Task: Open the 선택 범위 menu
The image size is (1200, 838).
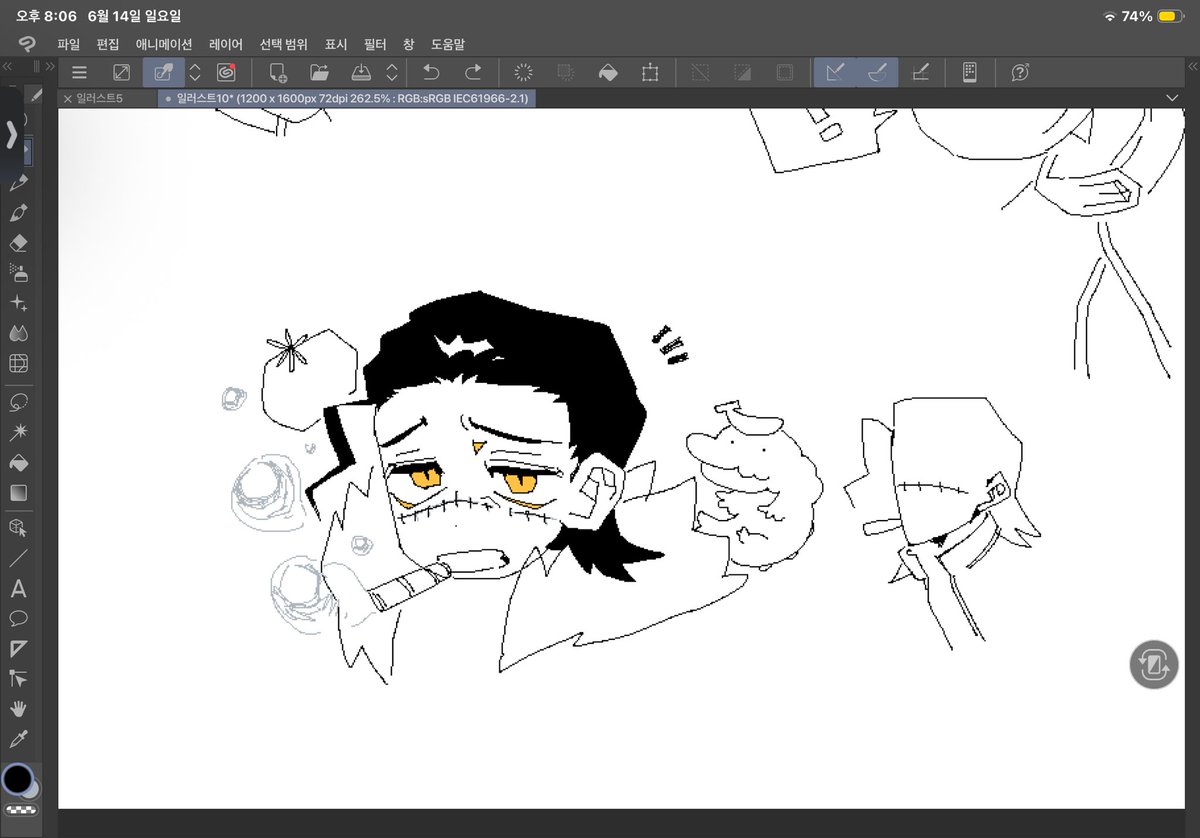Action: tap(285, 45)
